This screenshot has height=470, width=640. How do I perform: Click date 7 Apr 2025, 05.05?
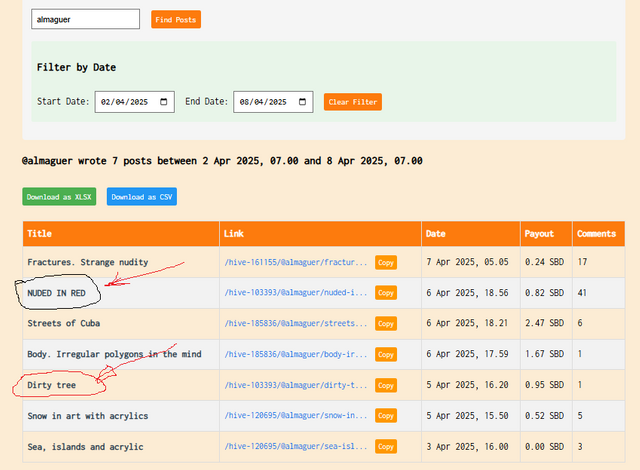point(467,262)
